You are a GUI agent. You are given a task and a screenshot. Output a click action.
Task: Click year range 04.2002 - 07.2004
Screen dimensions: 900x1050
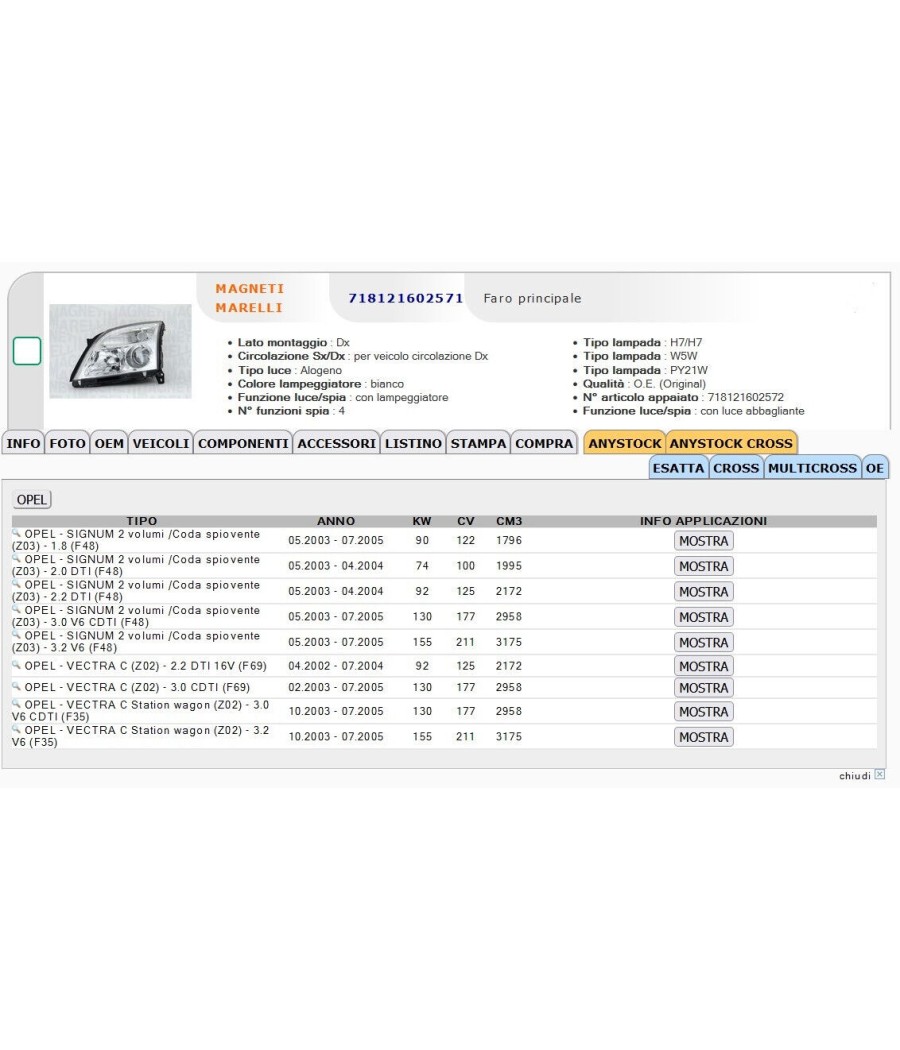336,666
